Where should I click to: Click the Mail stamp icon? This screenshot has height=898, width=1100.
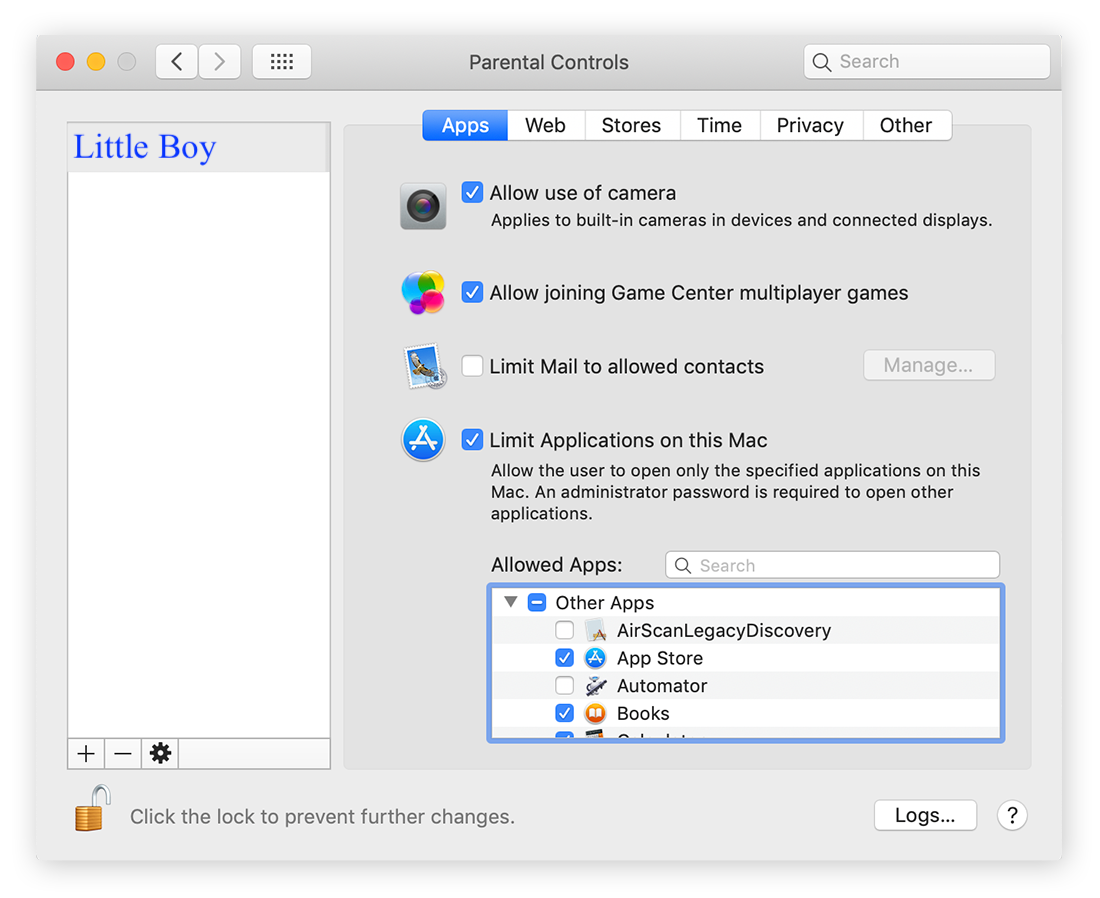coord(422,365)
